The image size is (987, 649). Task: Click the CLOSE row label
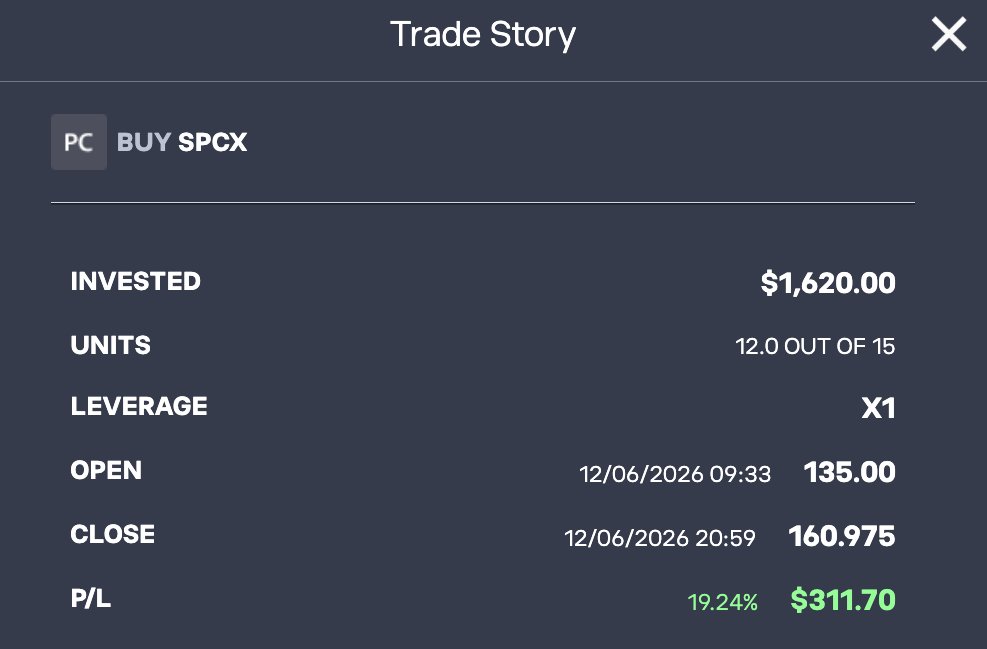click(x=113, y=534)
